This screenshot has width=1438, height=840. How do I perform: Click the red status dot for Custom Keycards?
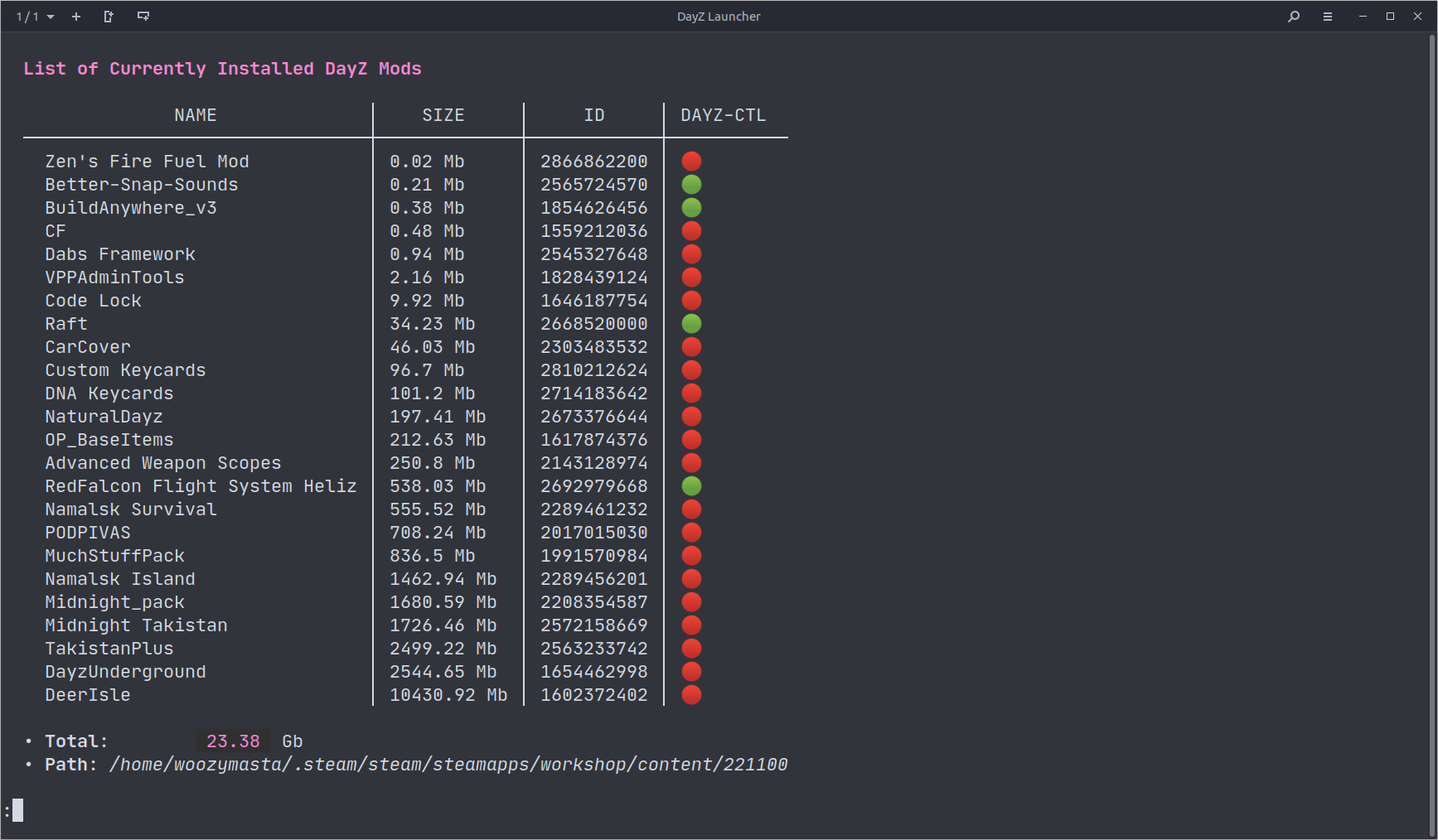click(691, 370)
